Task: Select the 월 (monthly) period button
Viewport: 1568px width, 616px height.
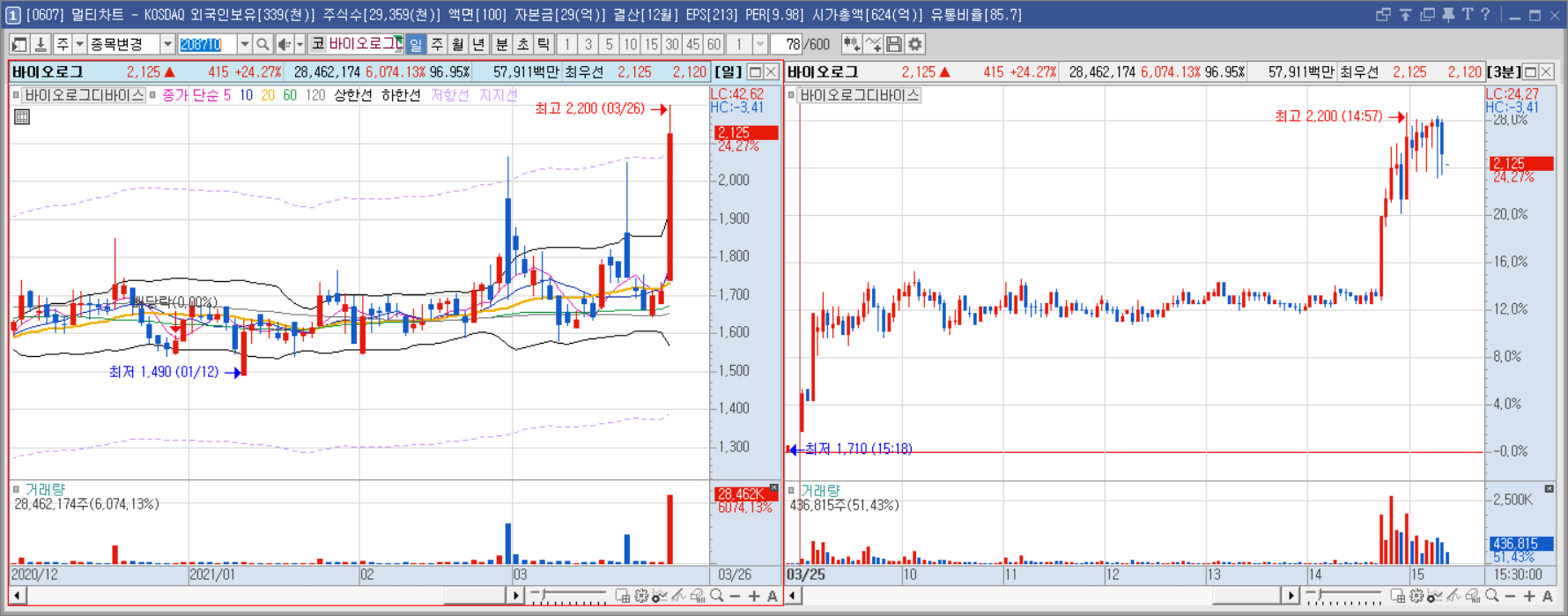Action: click(458, 44)
